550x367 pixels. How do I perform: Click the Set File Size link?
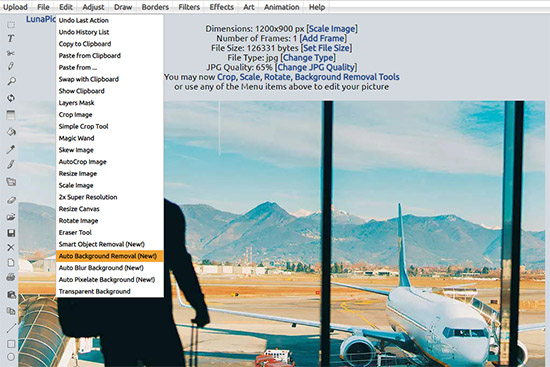326,48
